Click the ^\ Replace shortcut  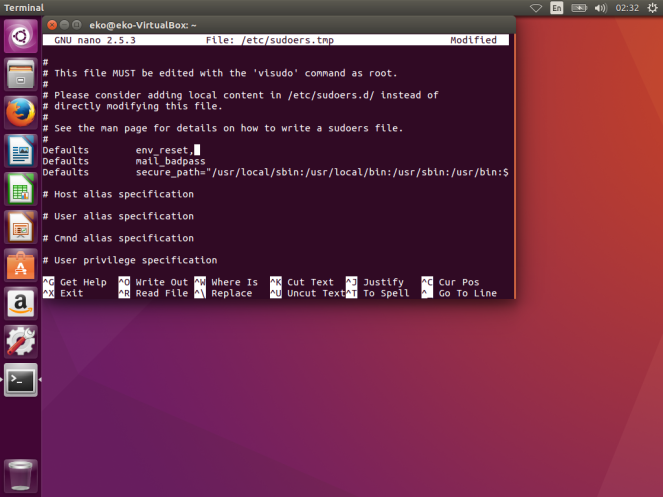223,293
